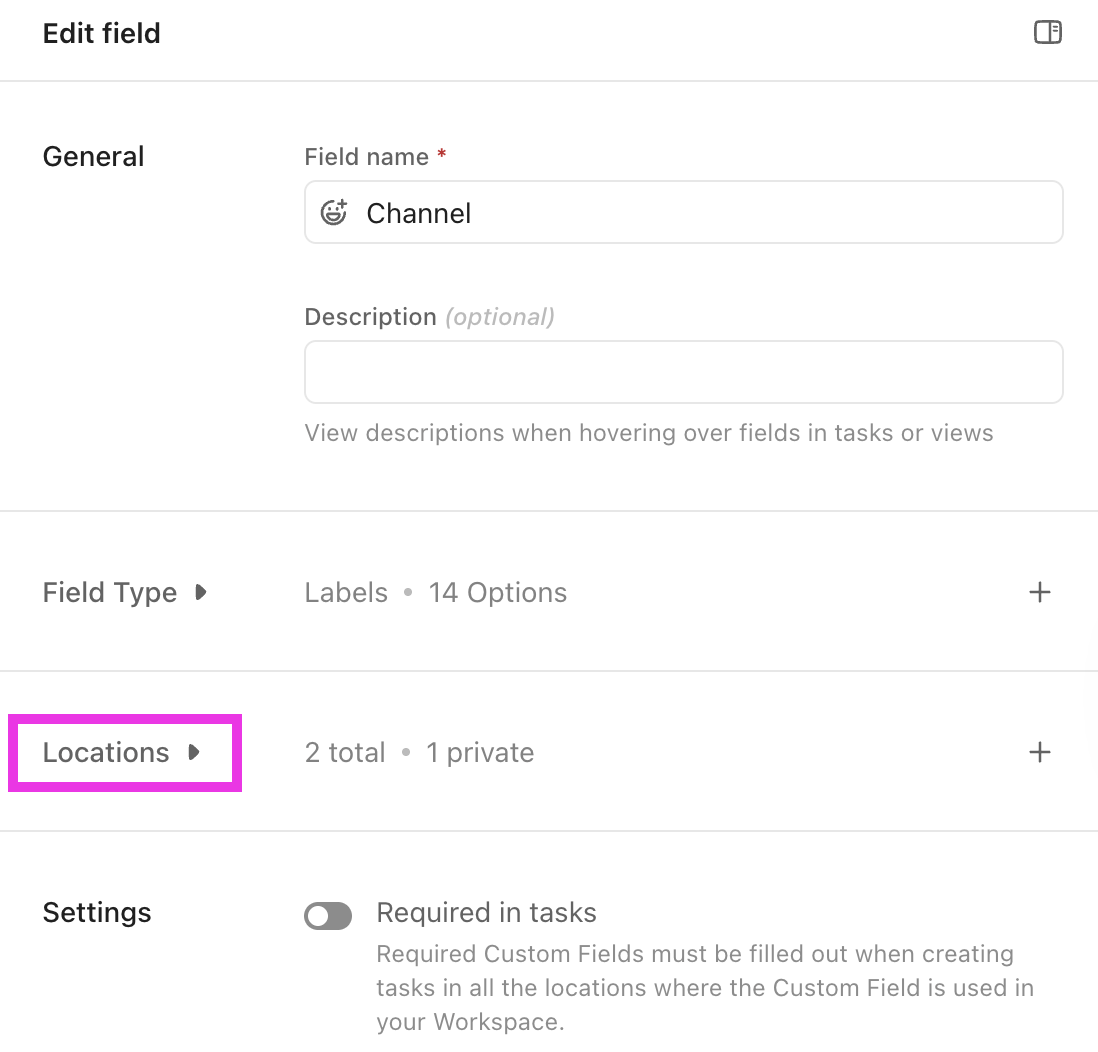1098x1052 pixels.
Task: Click the Settings section heading
Action: click(97, 912)
